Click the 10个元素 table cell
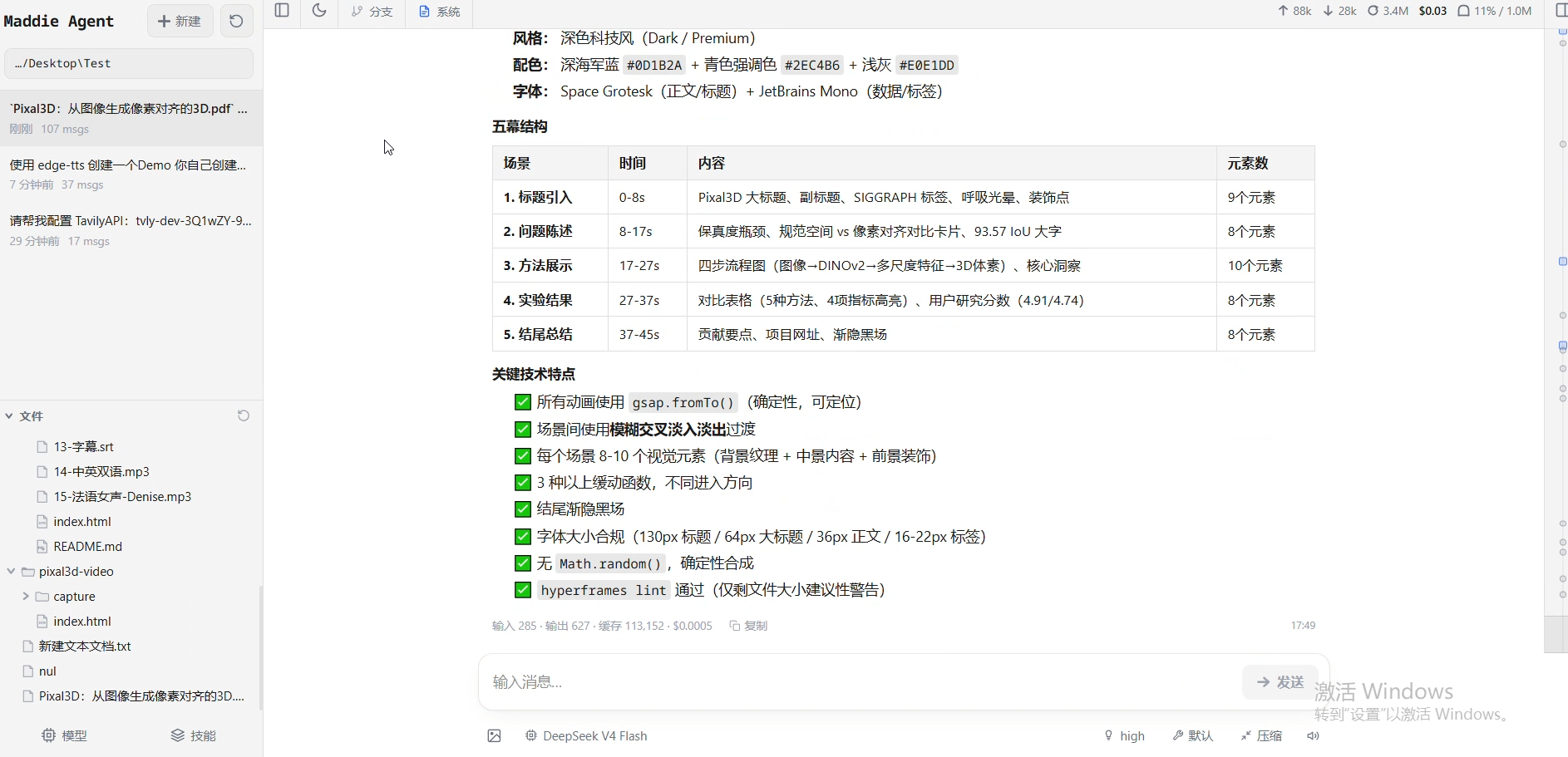This screenshot has height=757, width=1568. point(1265,266)
